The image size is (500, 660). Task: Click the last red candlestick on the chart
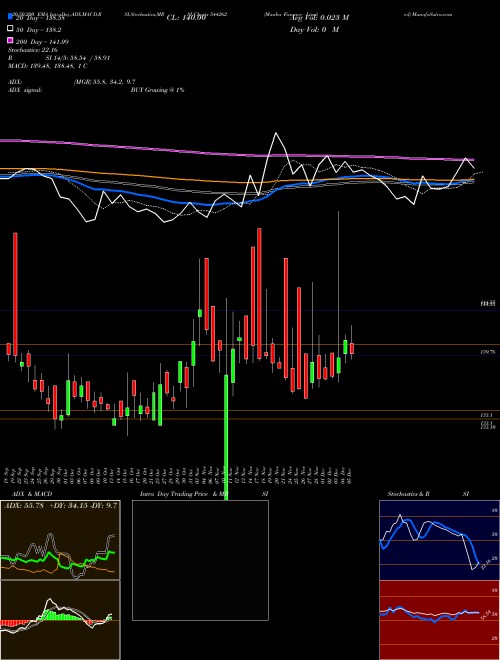[352, 349]
